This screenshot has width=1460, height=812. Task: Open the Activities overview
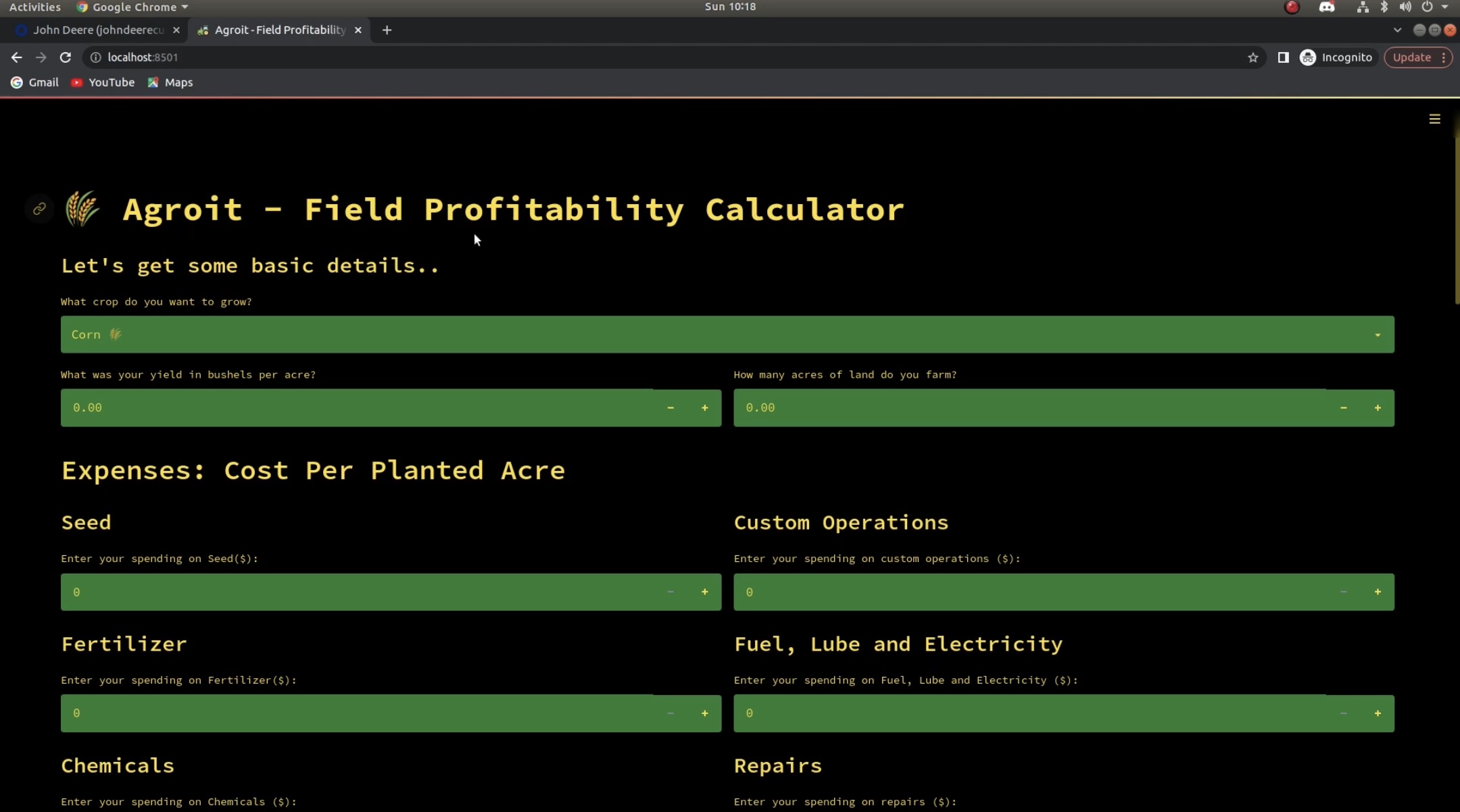tap(34, 7)
